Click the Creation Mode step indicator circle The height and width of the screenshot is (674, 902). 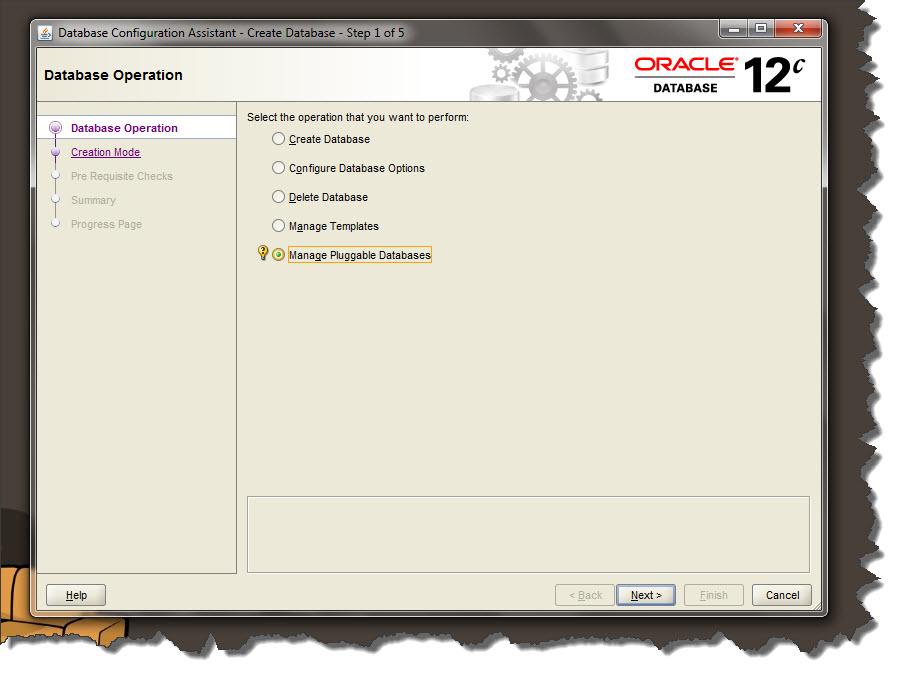coord(57,152)
